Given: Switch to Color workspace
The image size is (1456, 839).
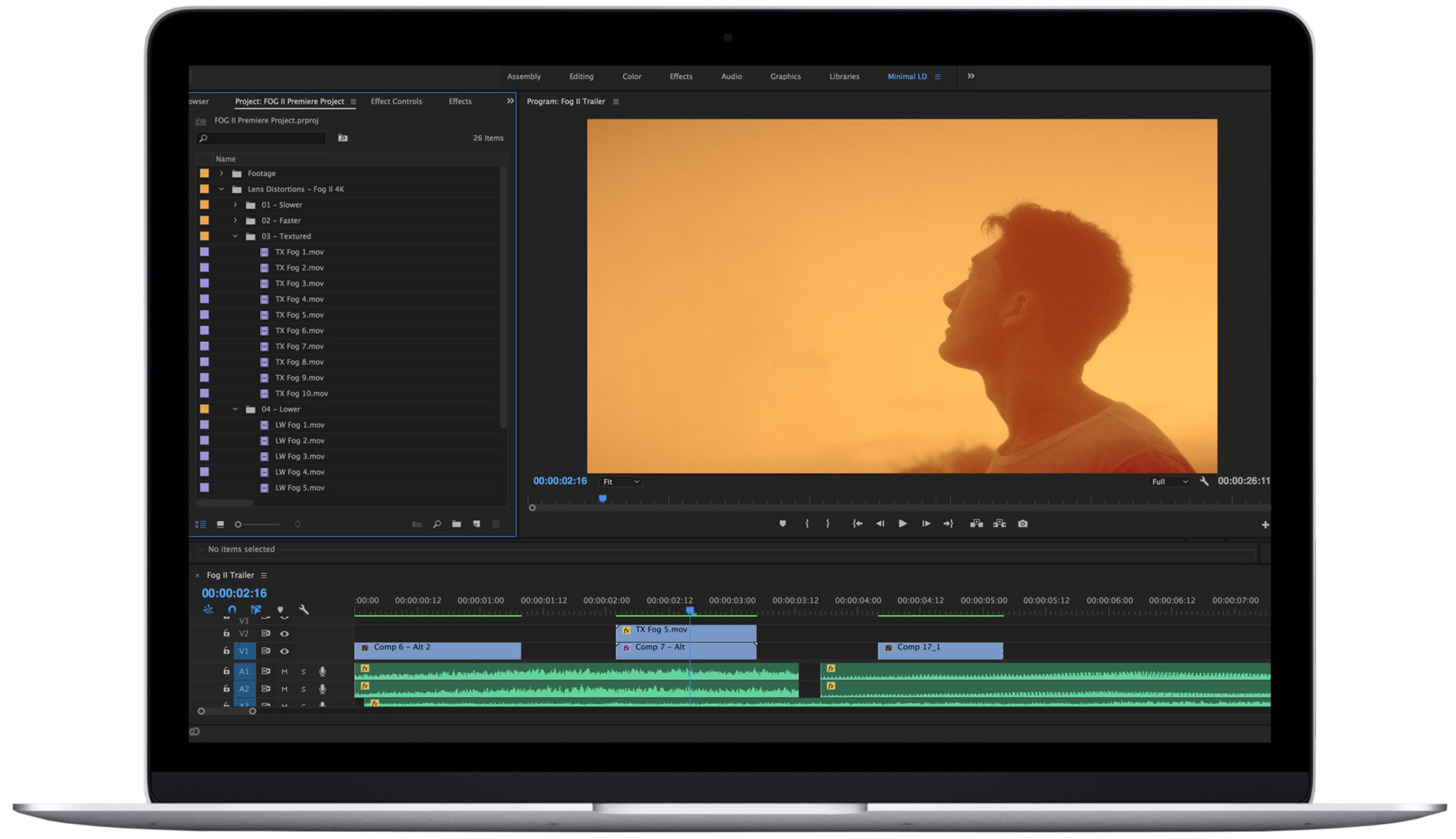Looking at the screenshot, I should 632,77.
